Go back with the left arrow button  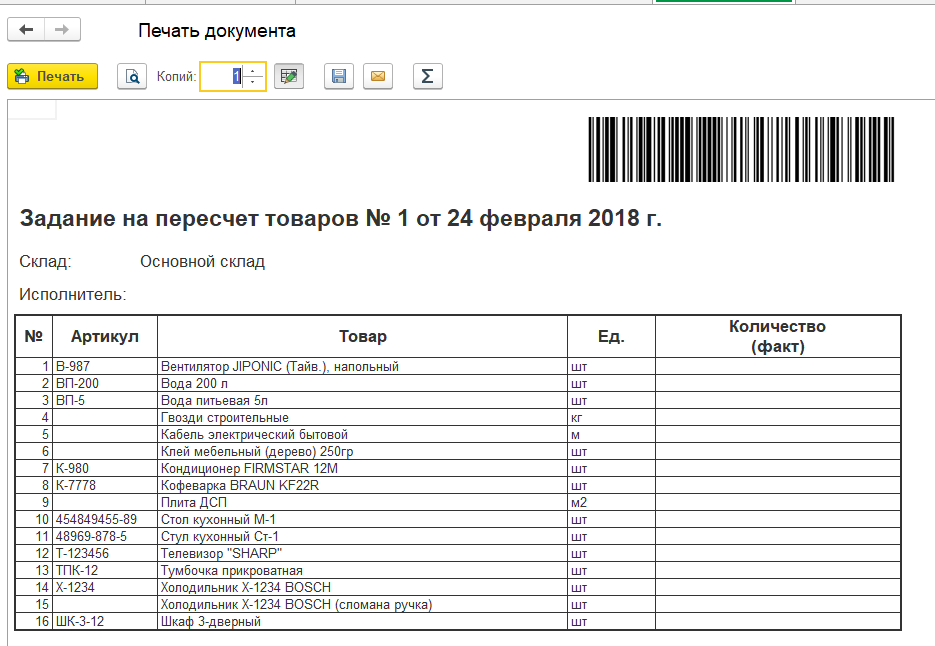[x=26, y=29]
